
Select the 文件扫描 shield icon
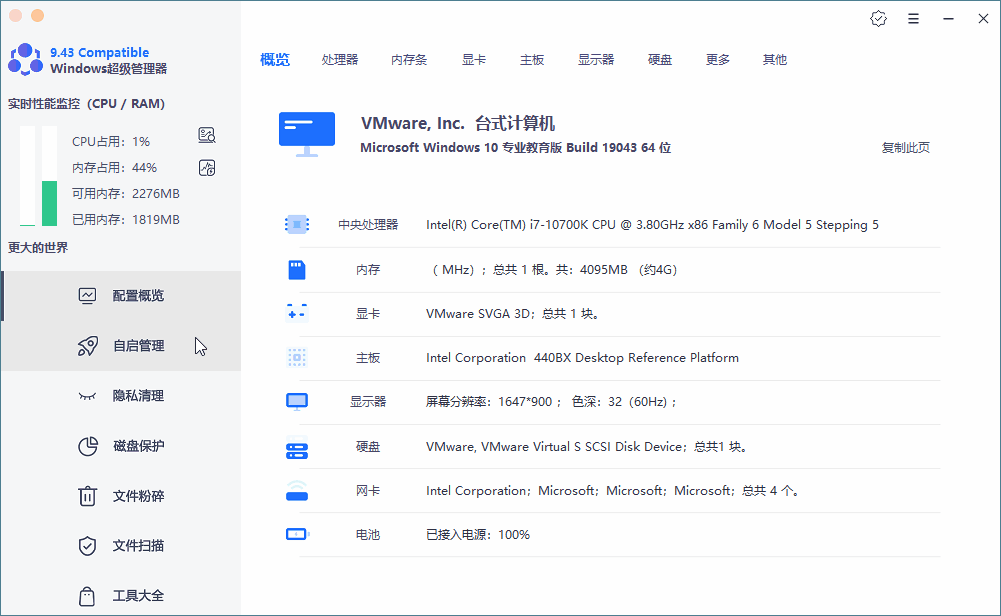(88, 545)
